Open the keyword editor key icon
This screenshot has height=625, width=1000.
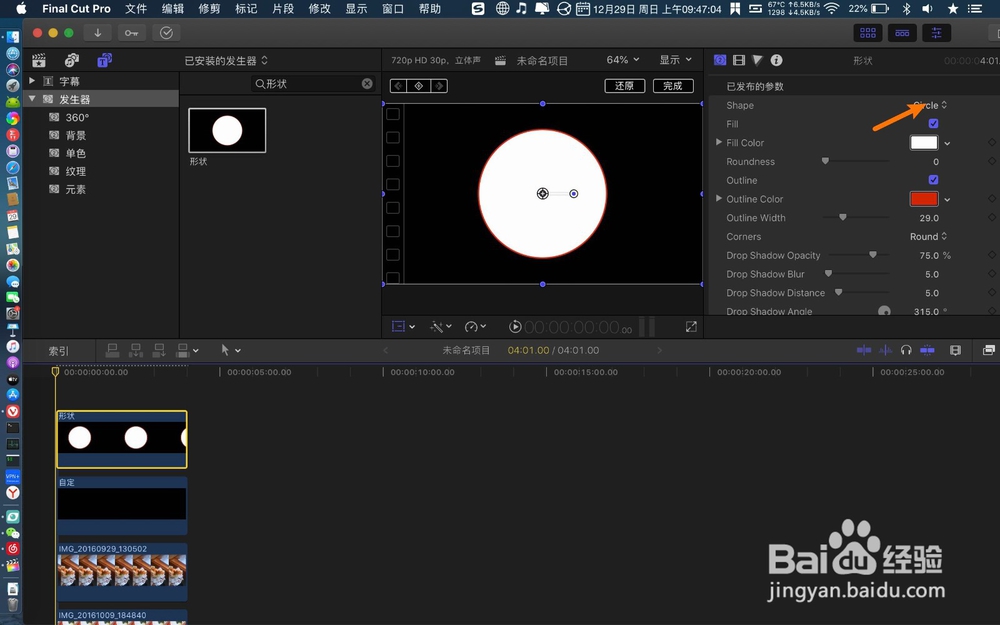131,33
